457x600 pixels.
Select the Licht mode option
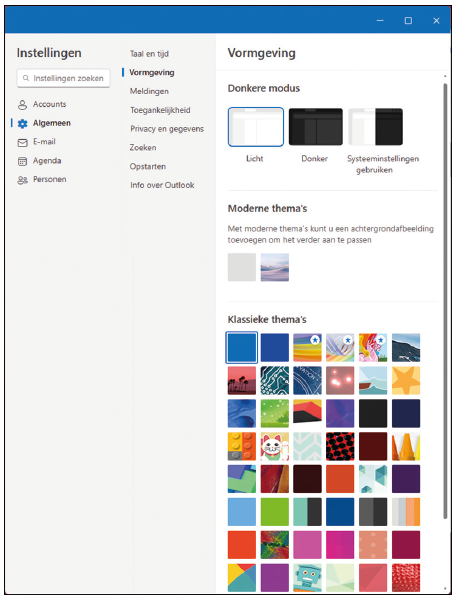256,127
